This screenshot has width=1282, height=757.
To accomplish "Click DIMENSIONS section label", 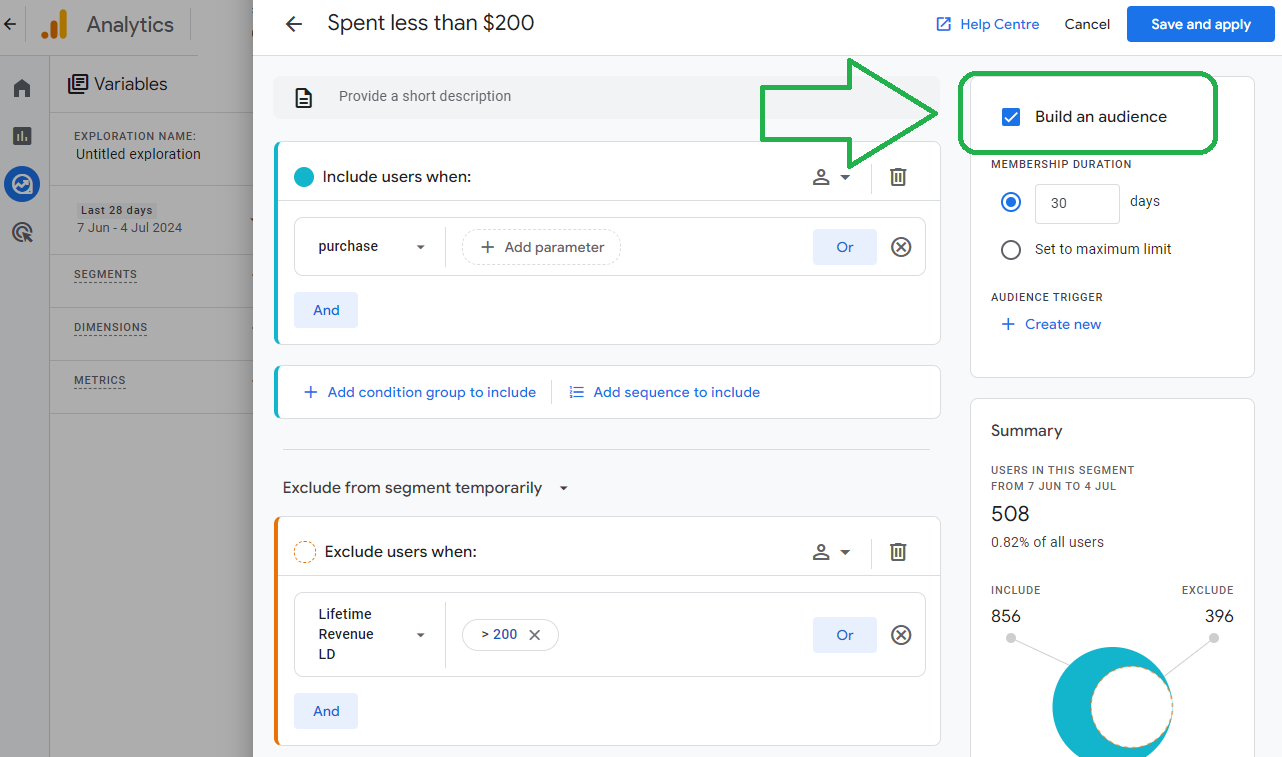I will tap(111, 327).
